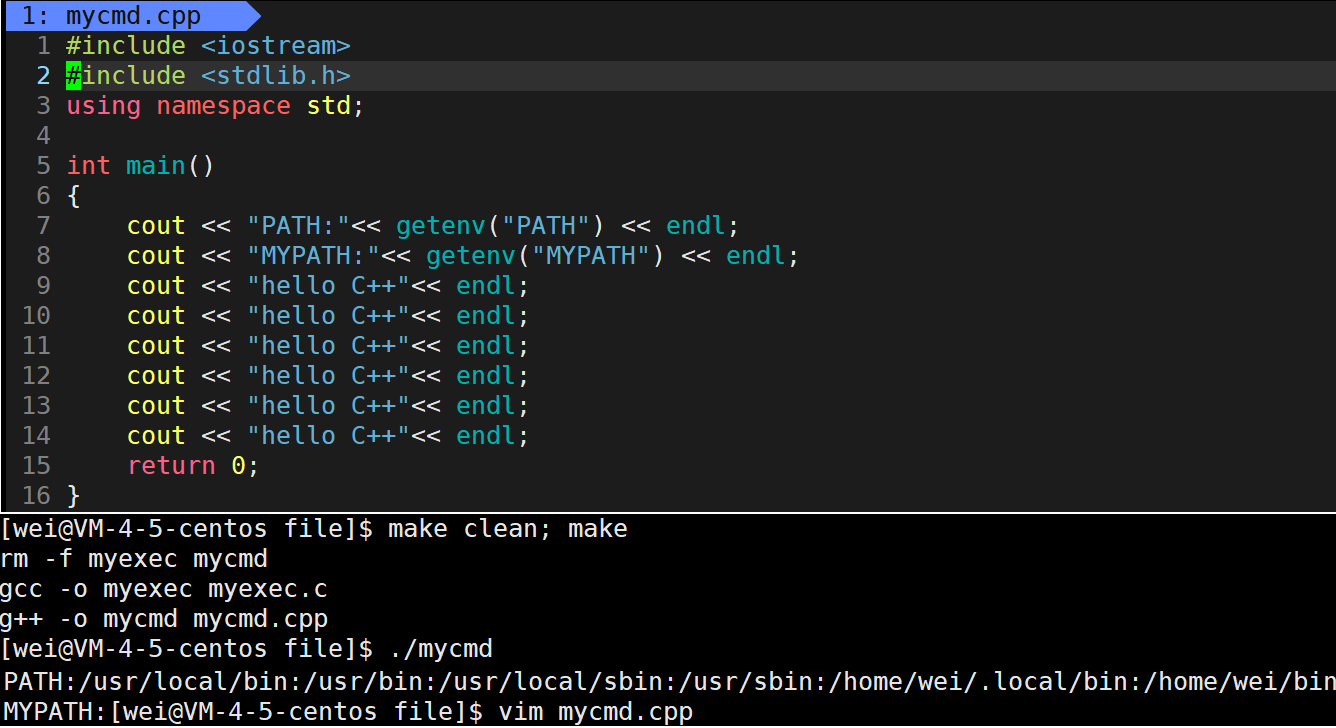Click 'g++ -o mycmd mycmd.cpp' output line
The height and width of the screenshot is (728, 1336).
pyautogui.click(x=164, y=619)
